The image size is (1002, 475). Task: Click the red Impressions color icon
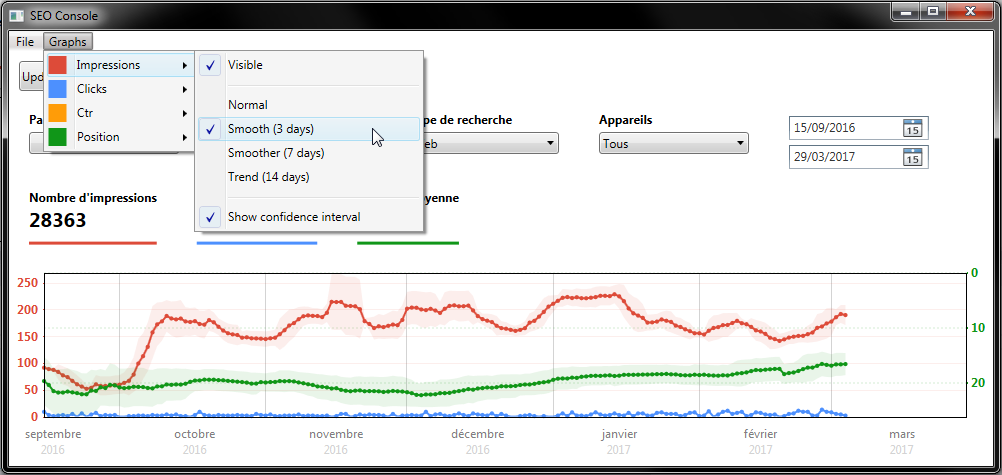pos(58,65)
